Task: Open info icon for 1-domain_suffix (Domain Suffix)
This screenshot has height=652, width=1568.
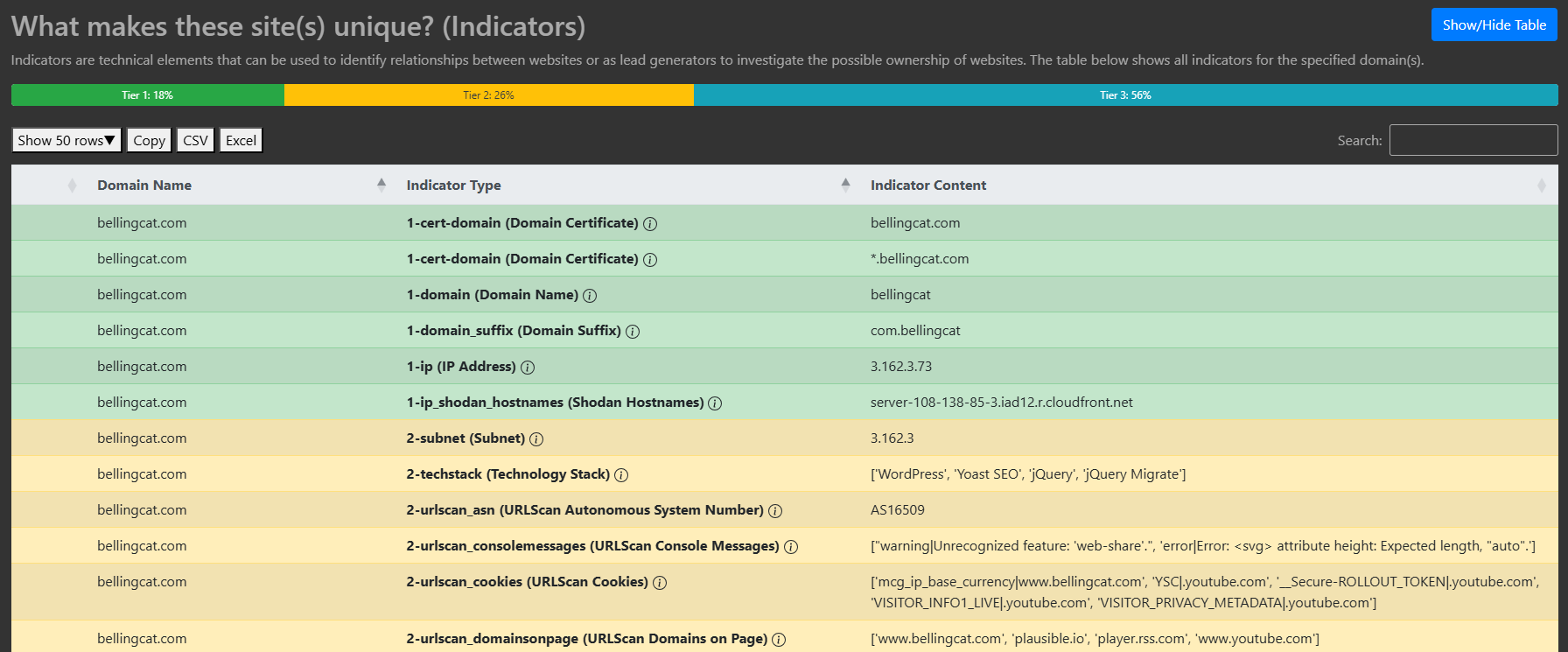Action: 633,332
